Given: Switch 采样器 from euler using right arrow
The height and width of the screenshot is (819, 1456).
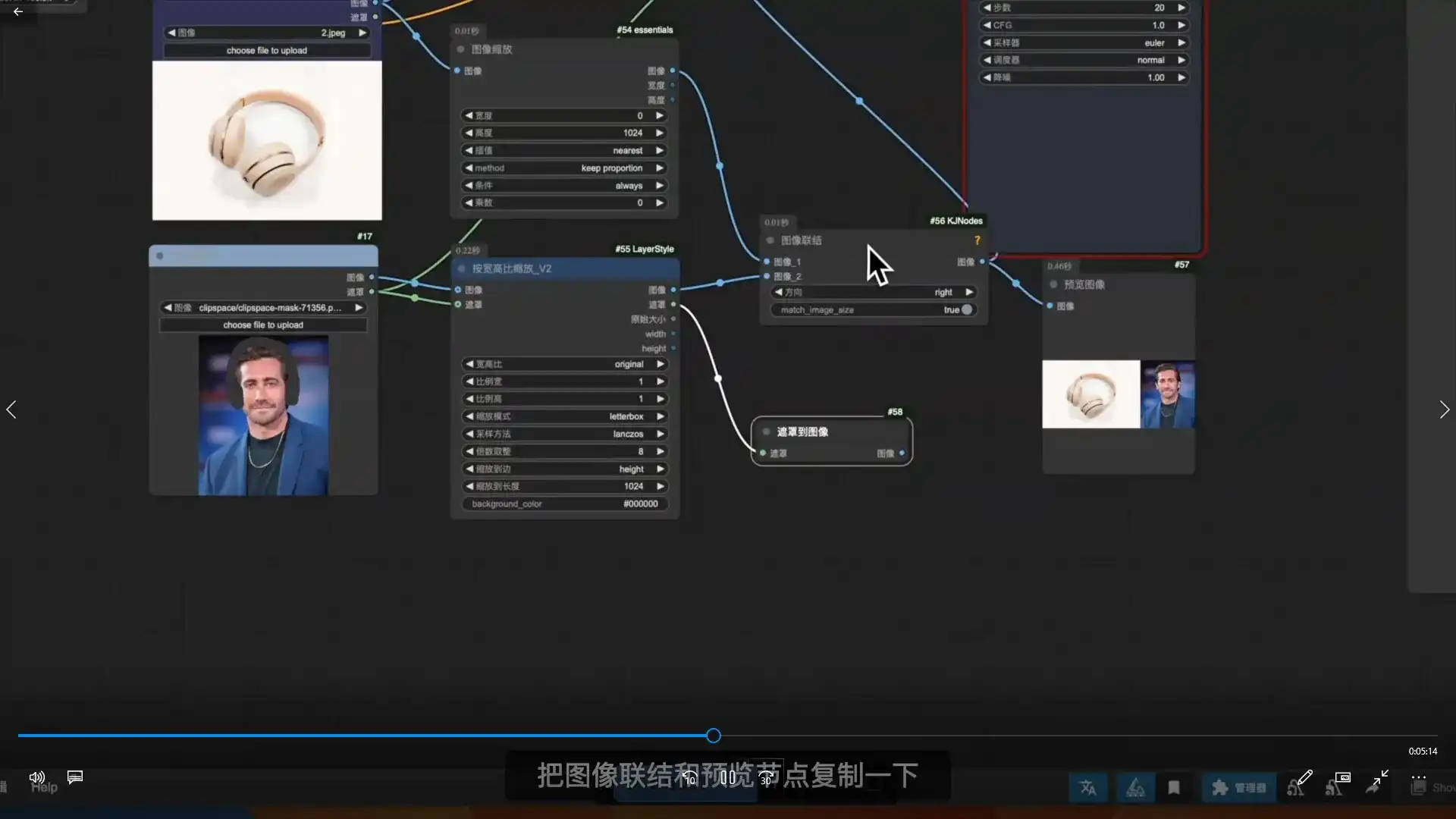Looking at the screenshot, I should pyautogui.click(x=1181, y=42).
